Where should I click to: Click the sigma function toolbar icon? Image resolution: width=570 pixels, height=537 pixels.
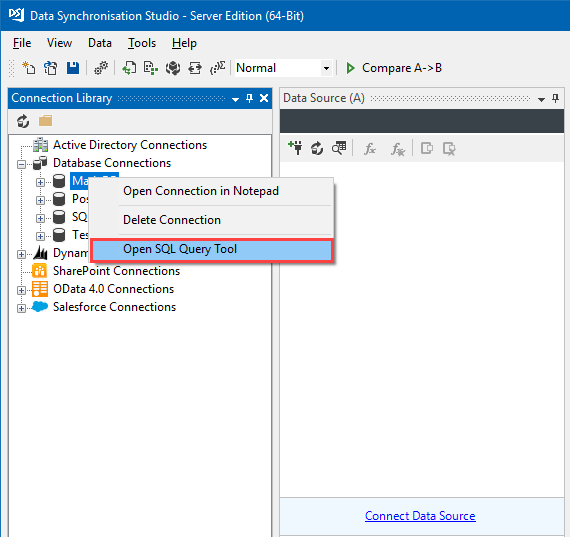(x=218, y=68)
